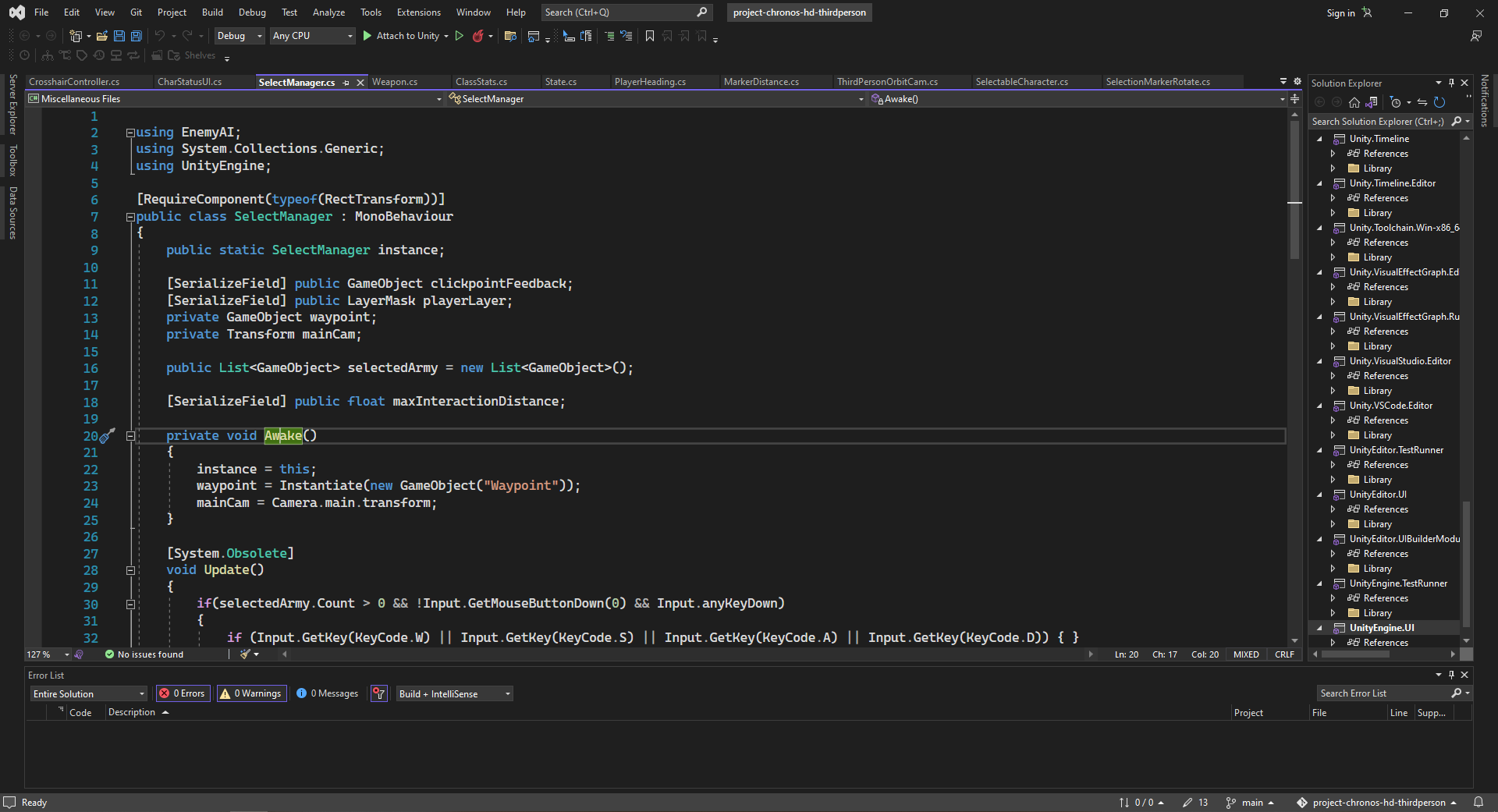
Task: Open the Extensions menu
Action: pos(418,12)
